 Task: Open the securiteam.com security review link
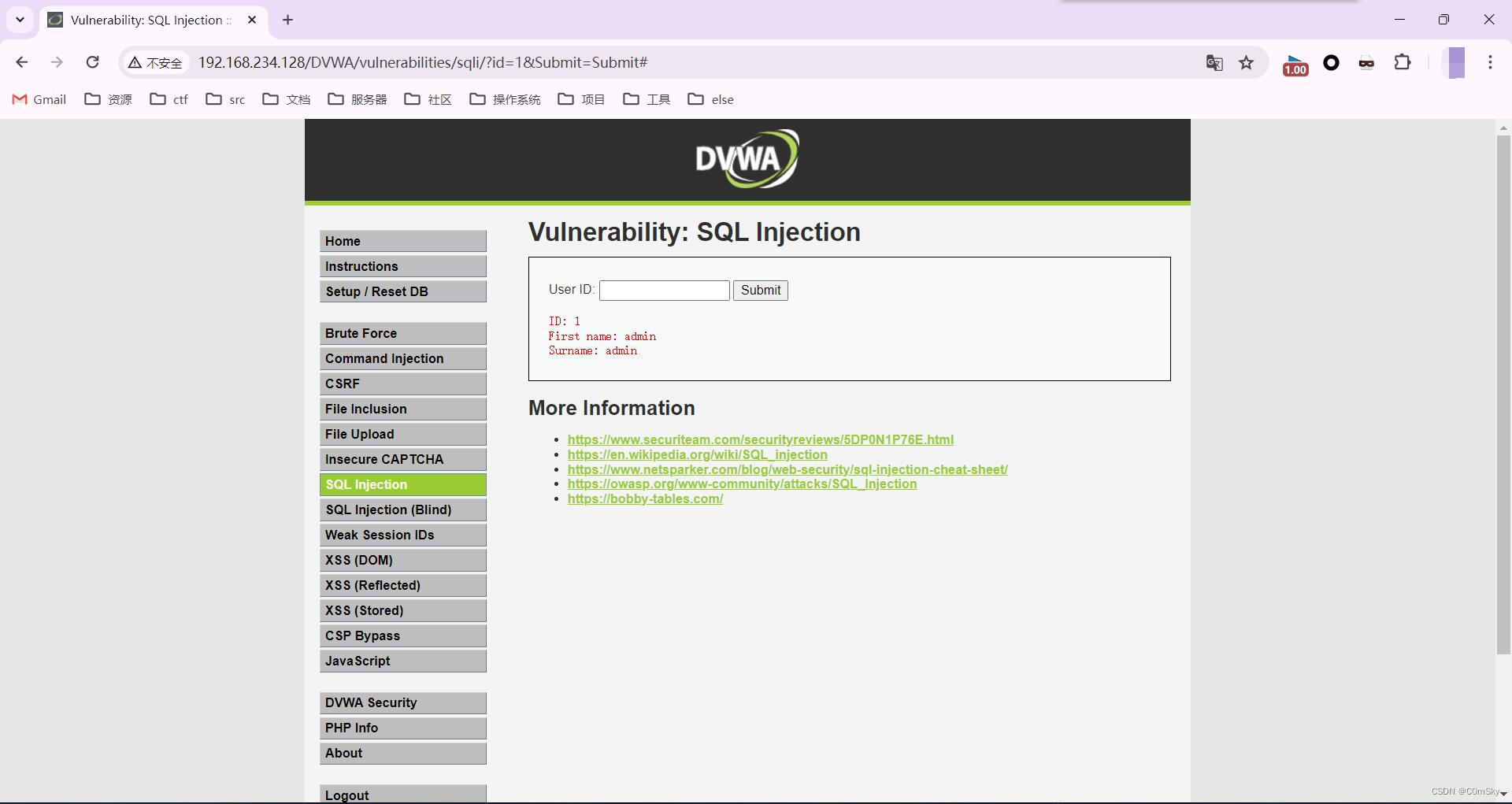(x=761, y=439)
